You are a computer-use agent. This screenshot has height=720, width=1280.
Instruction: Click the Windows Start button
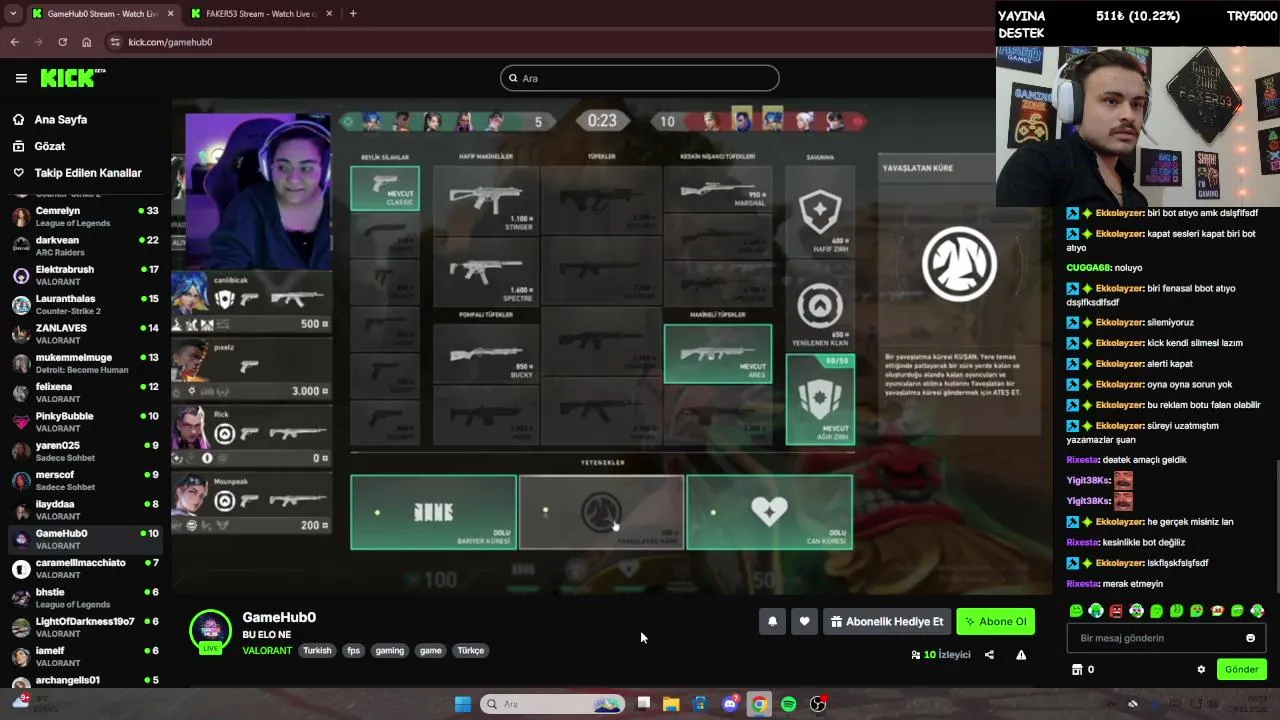tap(462, 704)
